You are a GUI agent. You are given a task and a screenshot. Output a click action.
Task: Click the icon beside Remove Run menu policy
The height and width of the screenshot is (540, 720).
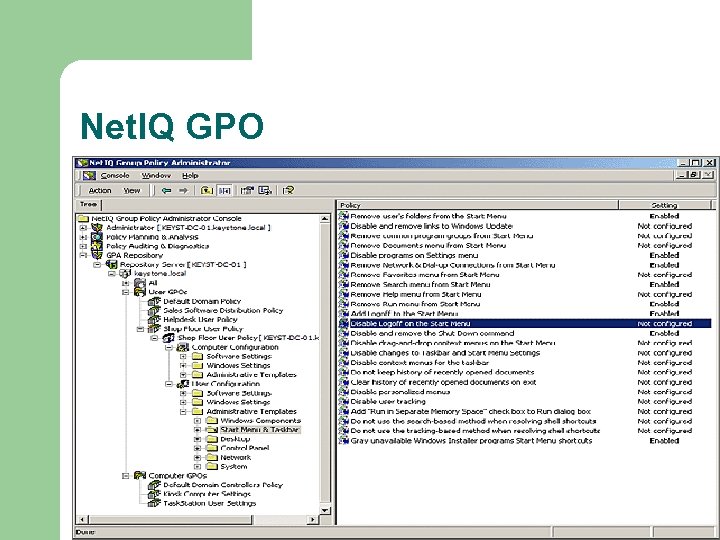[344, 304]
